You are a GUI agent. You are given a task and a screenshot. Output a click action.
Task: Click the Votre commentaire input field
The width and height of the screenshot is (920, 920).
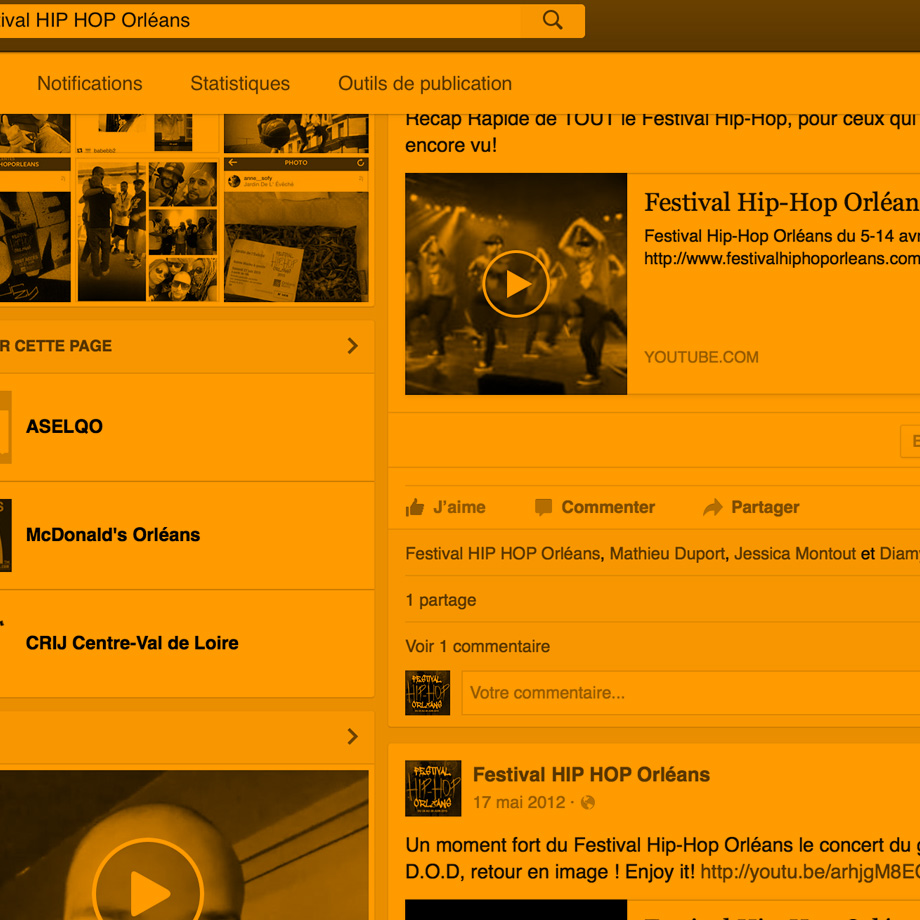click(691, 693)
